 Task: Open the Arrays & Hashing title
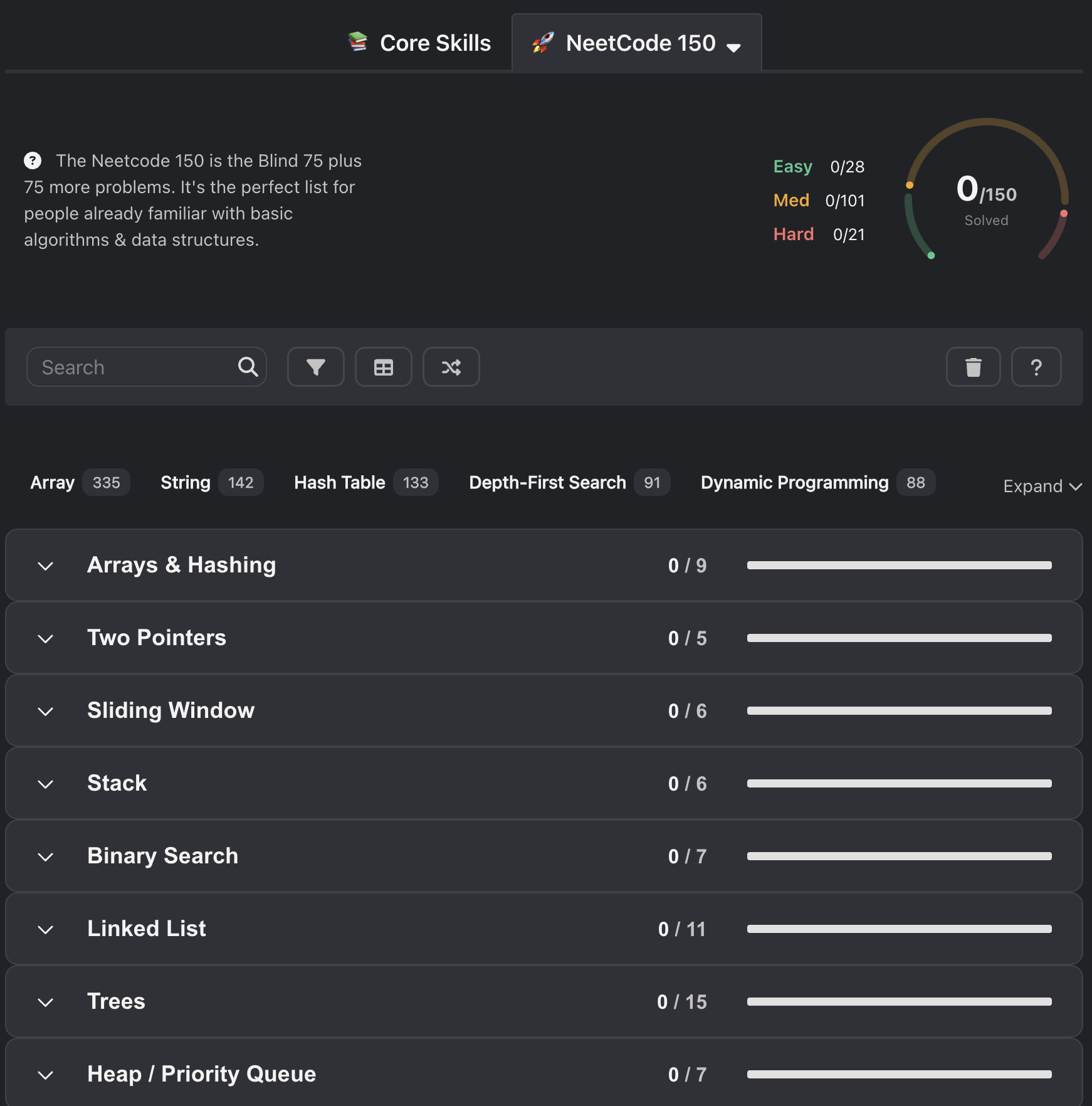182,565
